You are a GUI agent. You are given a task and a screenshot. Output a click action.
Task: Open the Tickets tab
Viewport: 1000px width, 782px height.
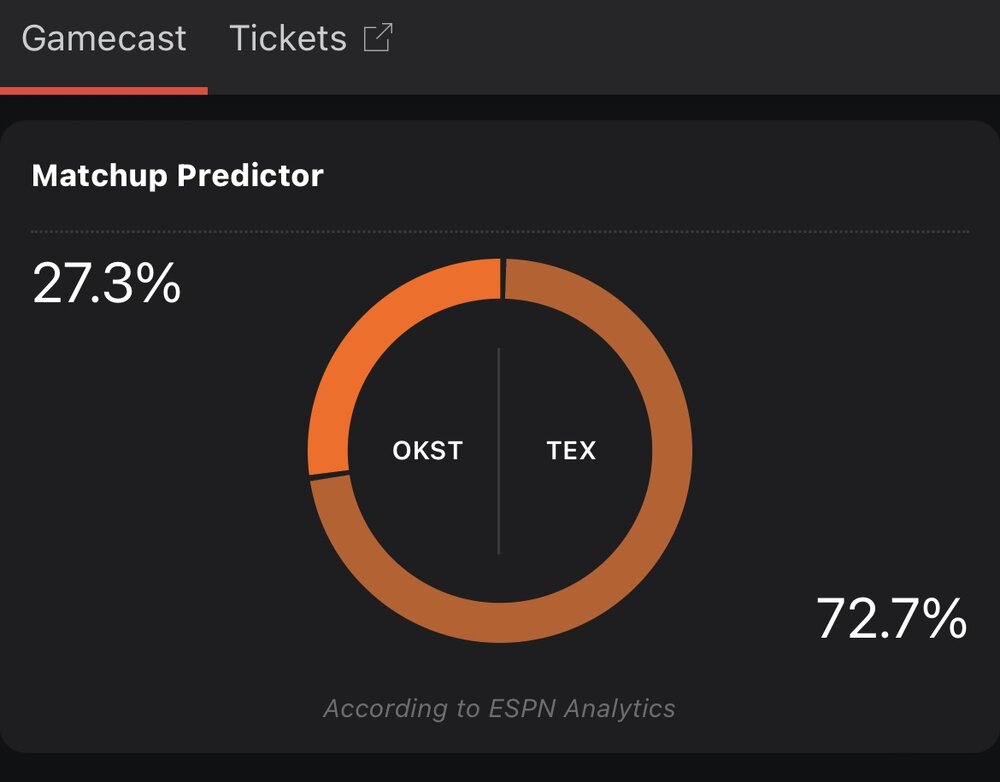[288, 38]
